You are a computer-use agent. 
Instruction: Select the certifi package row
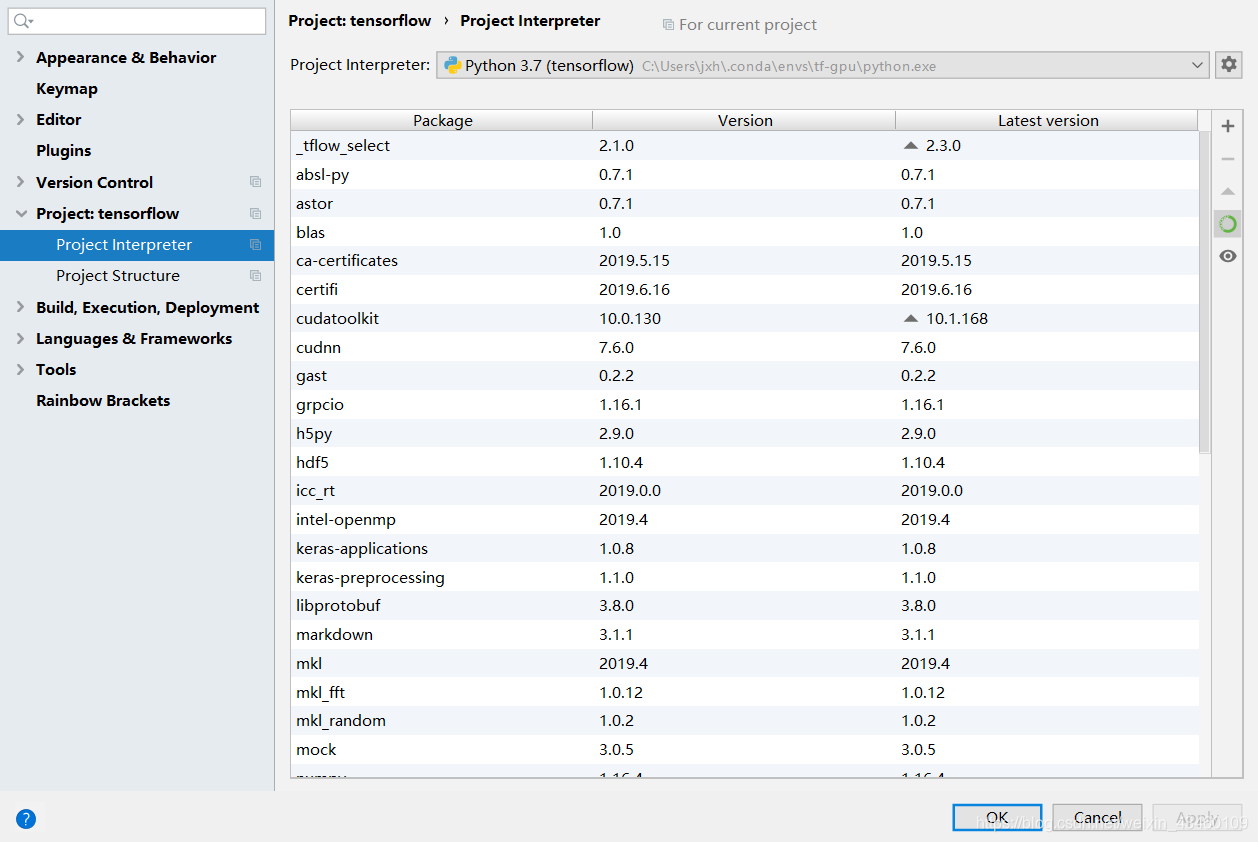[x=745, y=290]
